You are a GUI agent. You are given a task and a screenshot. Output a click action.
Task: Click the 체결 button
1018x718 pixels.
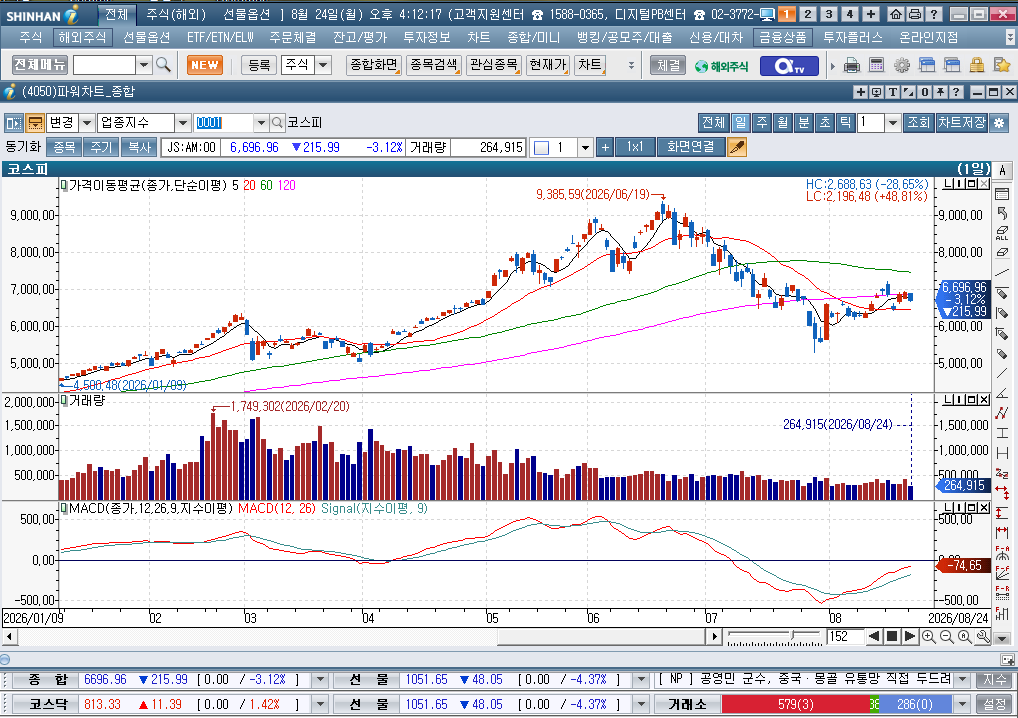pyautogui.click(x=667, y=65)
